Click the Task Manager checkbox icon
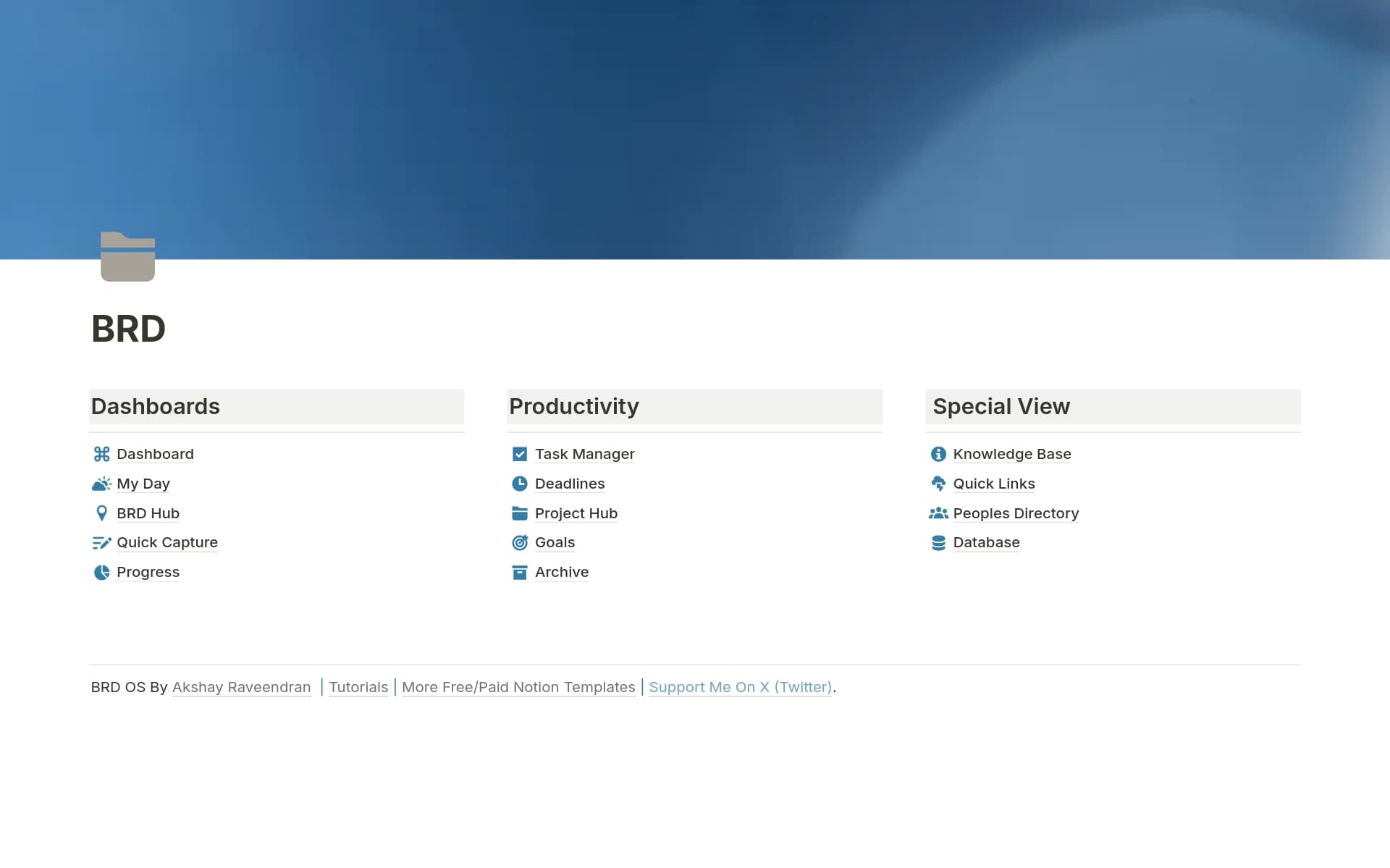Viewport: 1390px width, 868px height. point(519,454)
